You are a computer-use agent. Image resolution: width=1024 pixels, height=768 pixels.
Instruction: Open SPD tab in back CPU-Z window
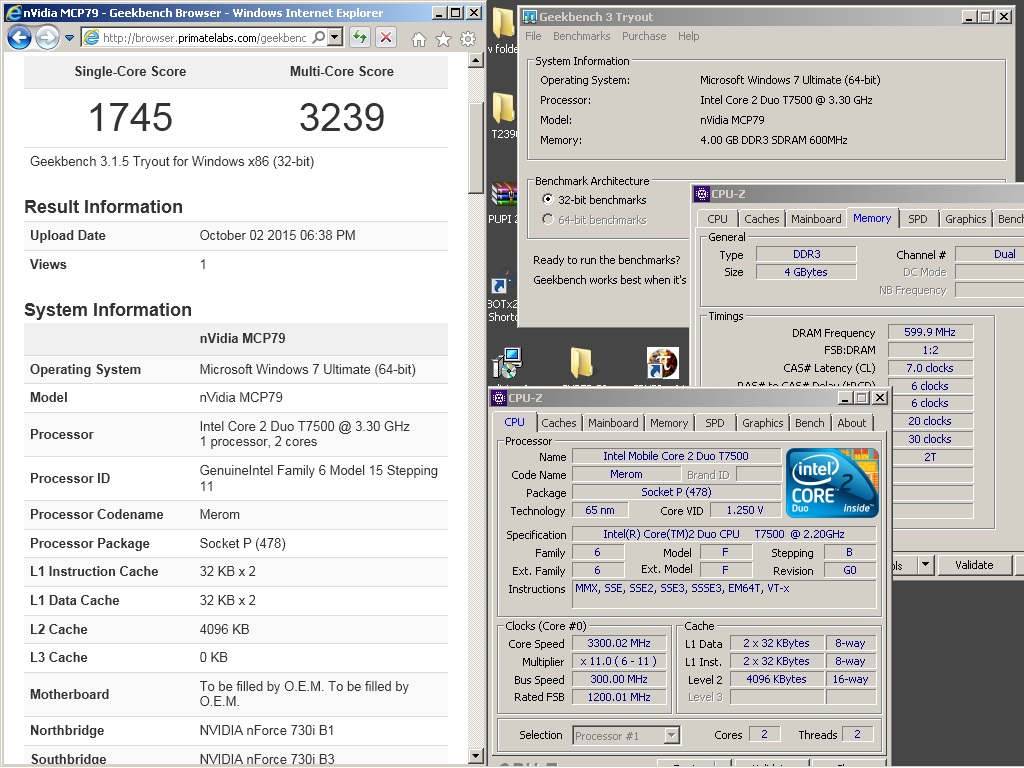(x=918, y=219)
